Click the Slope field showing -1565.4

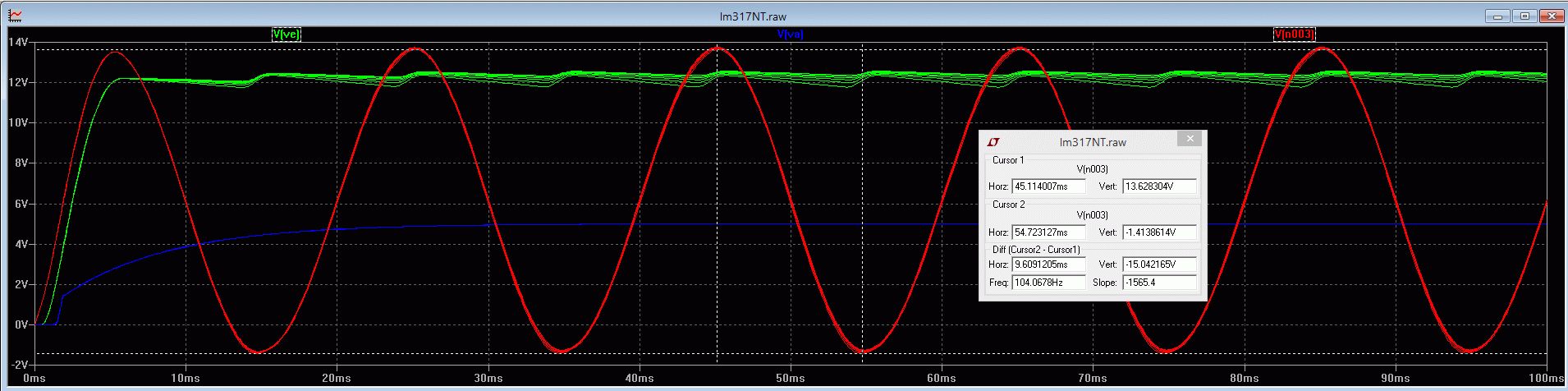click(x=1158, y=283)
